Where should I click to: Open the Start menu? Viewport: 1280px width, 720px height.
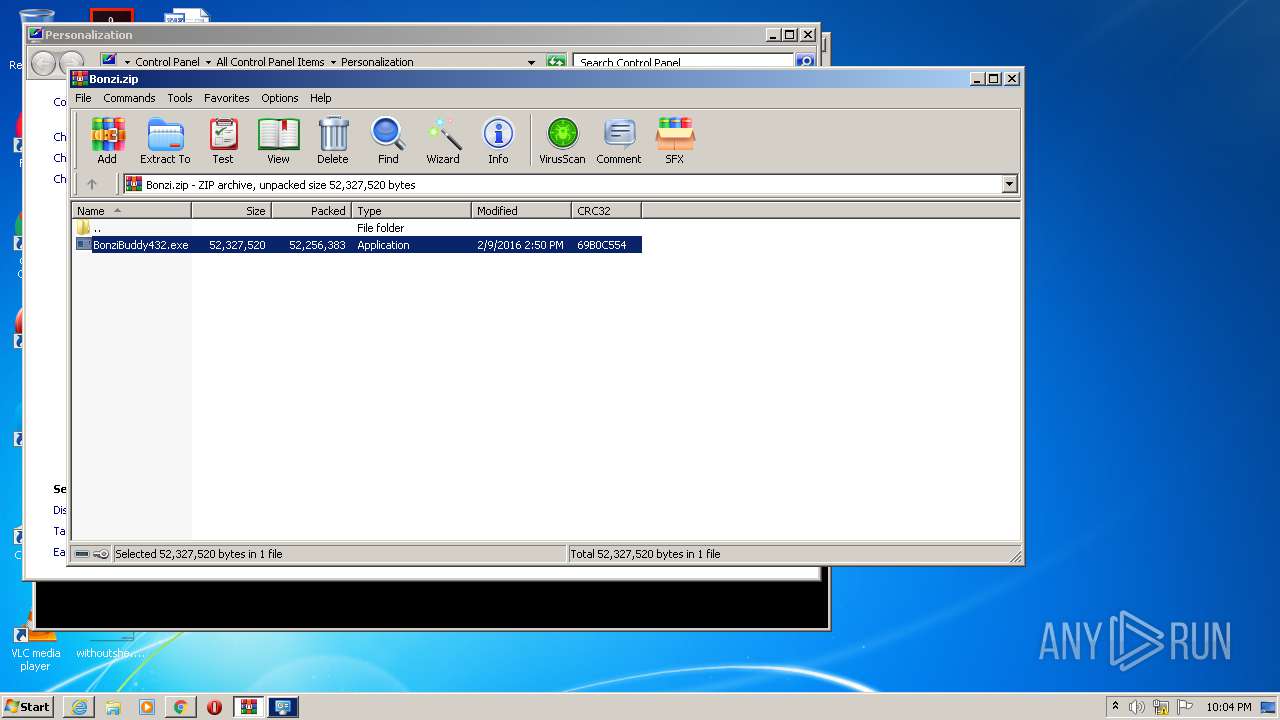click(27, 706)
